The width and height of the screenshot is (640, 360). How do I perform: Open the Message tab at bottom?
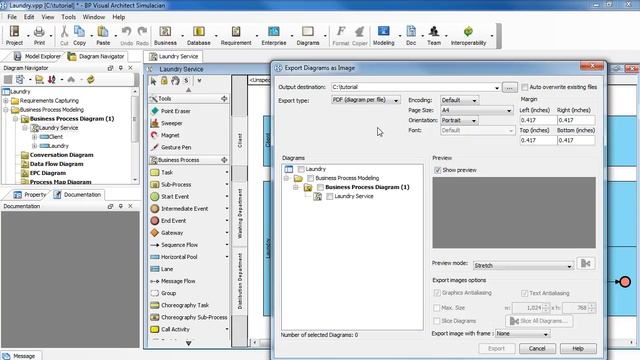pos(20,356)
